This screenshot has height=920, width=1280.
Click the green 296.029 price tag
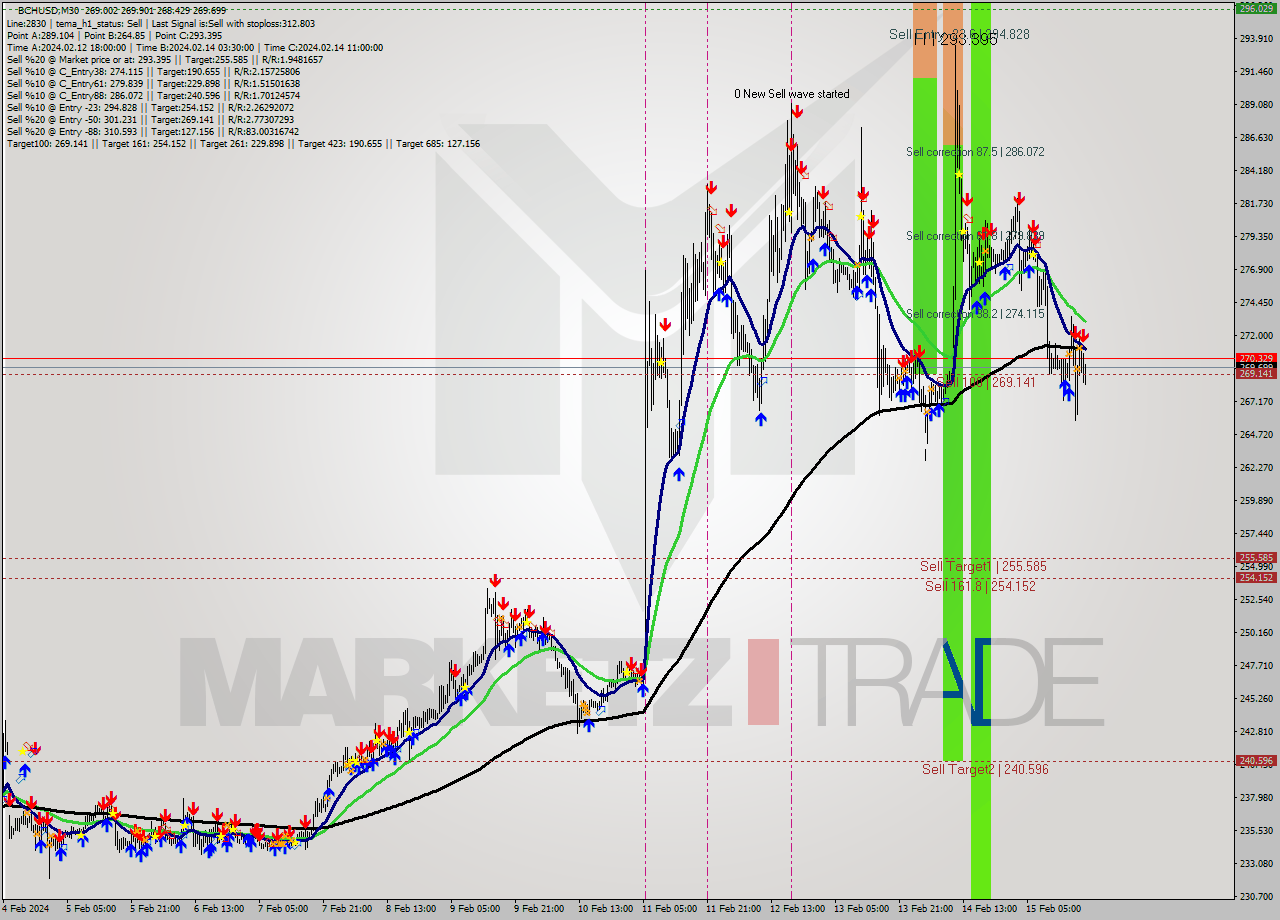pyautogui.click(x=1256, y=8)
